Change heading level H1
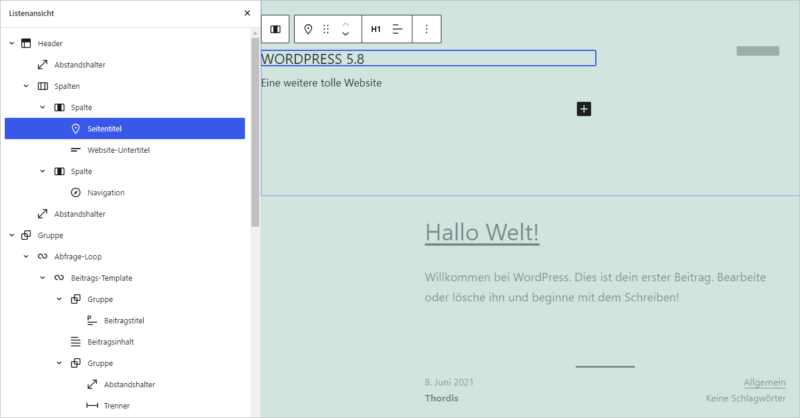 tap(376, 29)
